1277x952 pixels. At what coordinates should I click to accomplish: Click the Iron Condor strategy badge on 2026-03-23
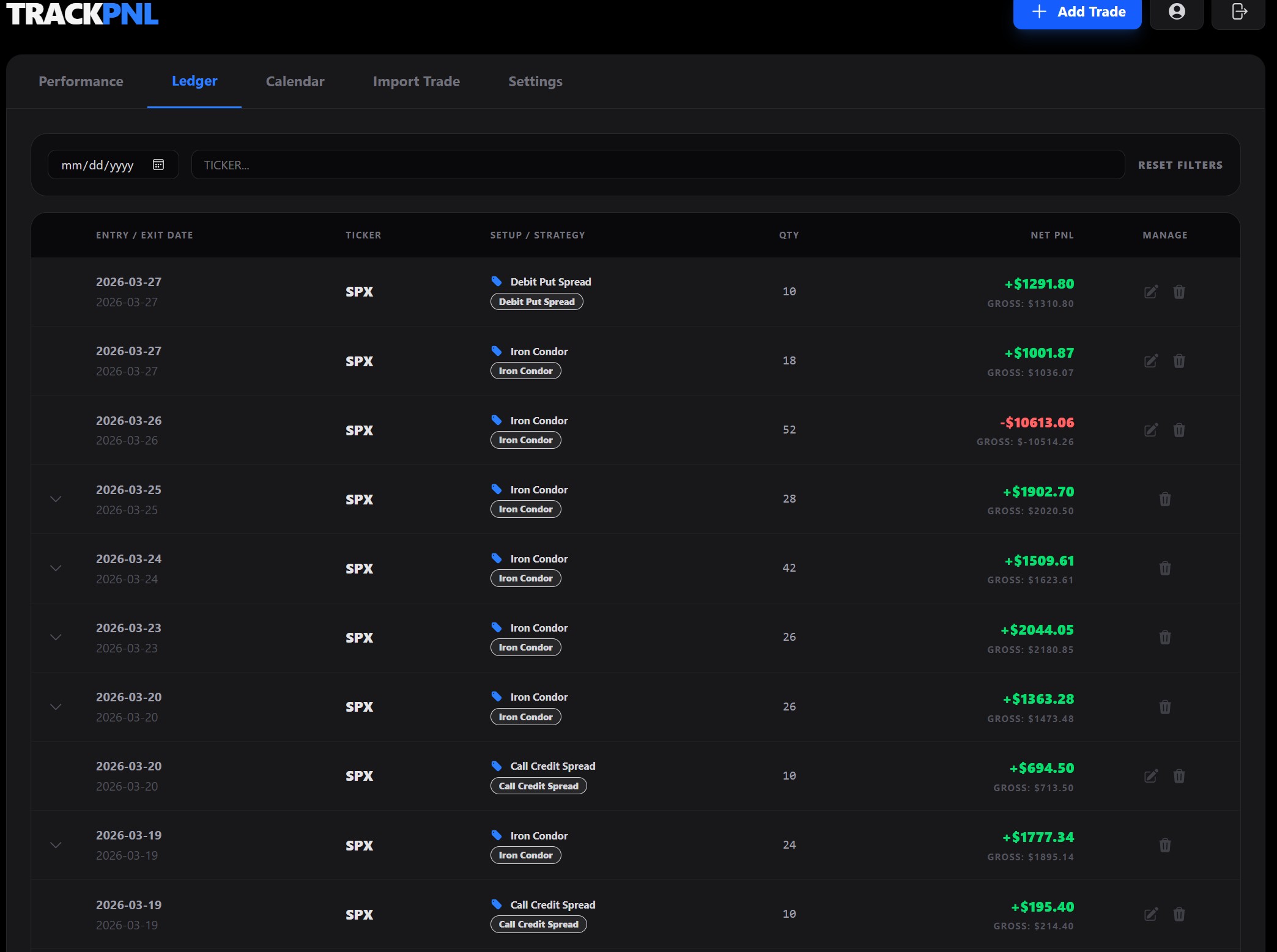point(525,647)
